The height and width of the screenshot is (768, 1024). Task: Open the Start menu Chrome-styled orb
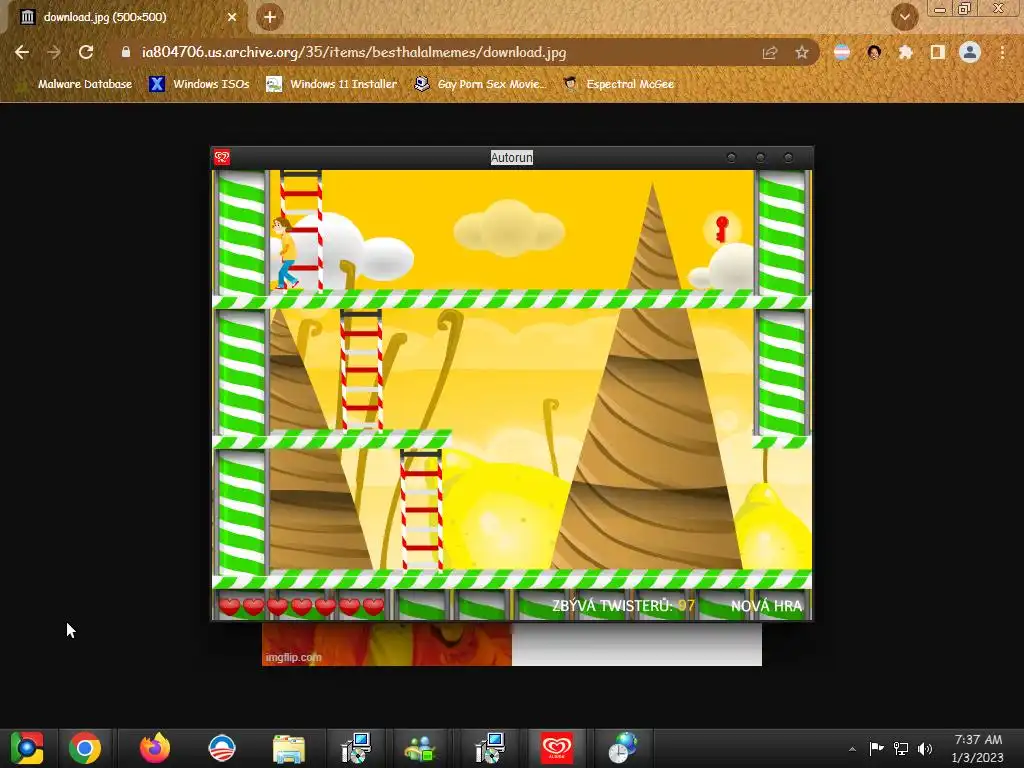point(27,748)
